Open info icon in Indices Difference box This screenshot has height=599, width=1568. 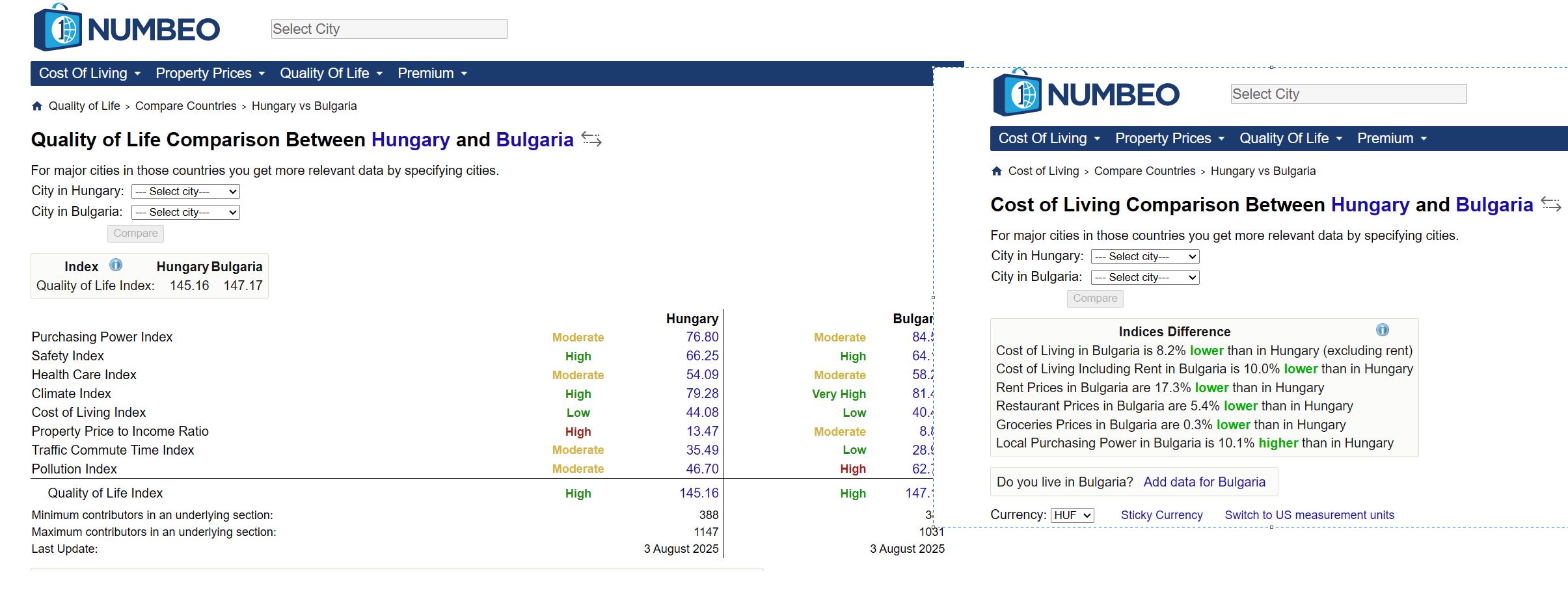pyautogui.click(x=1383, y=330)
